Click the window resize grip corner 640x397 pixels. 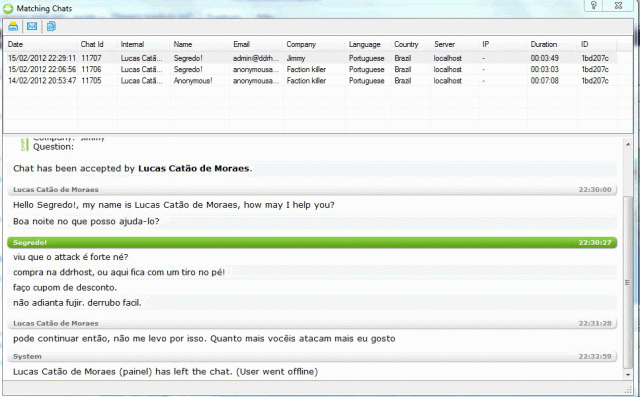pos(628,390)
